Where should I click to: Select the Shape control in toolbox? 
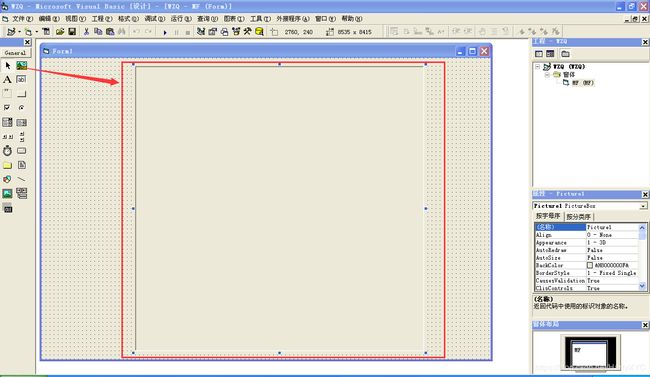point(7,179)
